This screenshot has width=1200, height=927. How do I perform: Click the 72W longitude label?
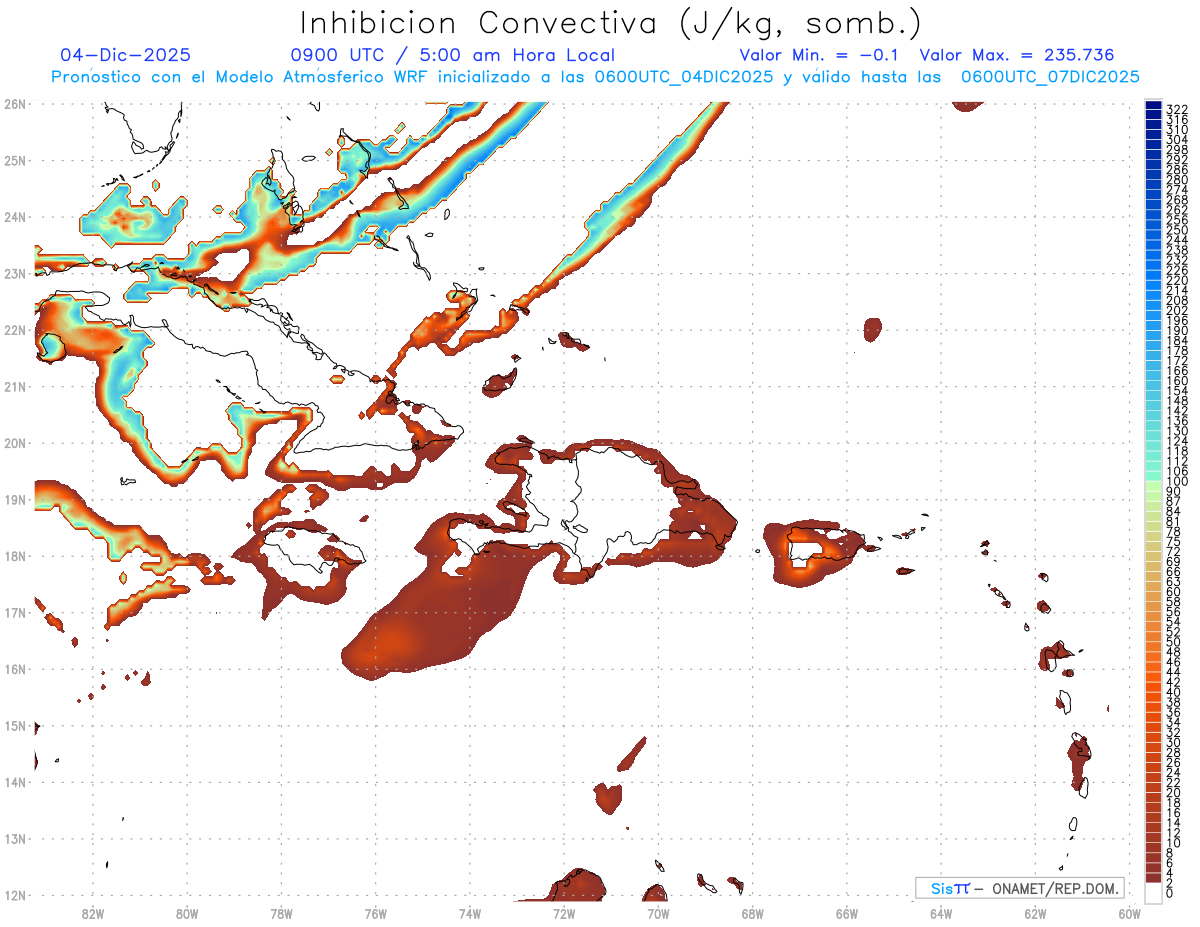pos(564,913)
